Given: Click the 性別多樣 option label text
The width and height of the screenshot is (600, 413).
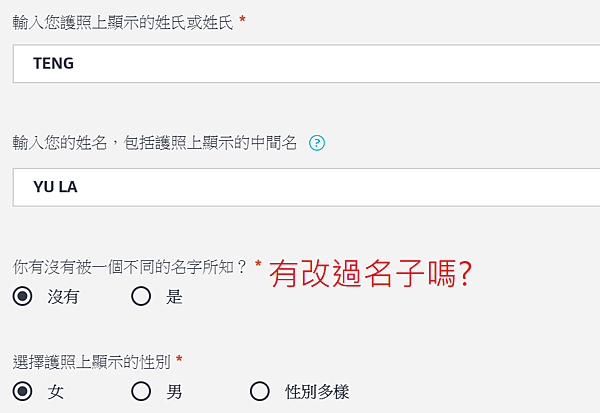Looking at the screenshot, I should coord(317,392).
